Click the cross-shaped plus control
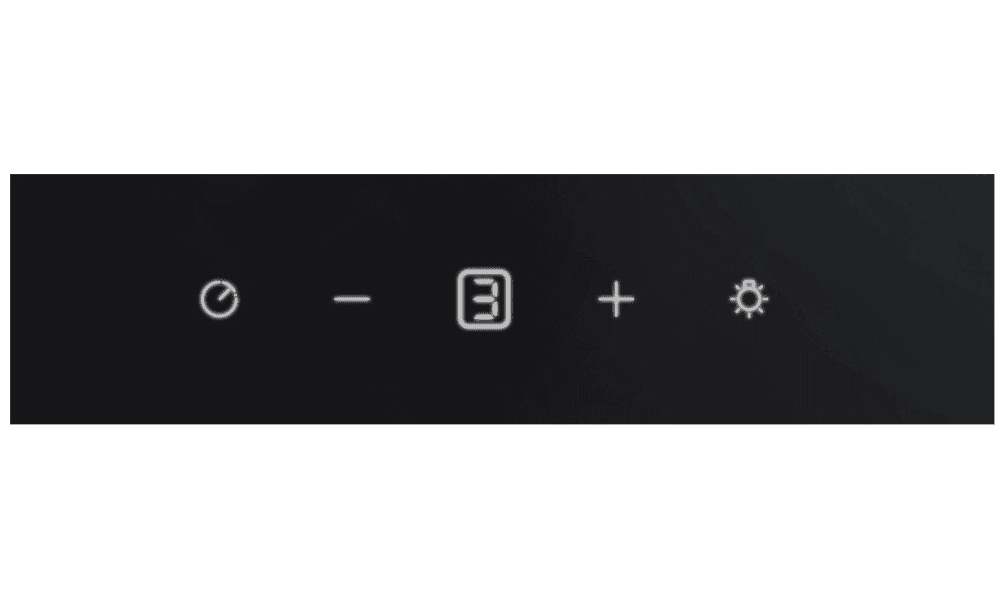This screenshot has width=1005, height=600. point(616,299)
